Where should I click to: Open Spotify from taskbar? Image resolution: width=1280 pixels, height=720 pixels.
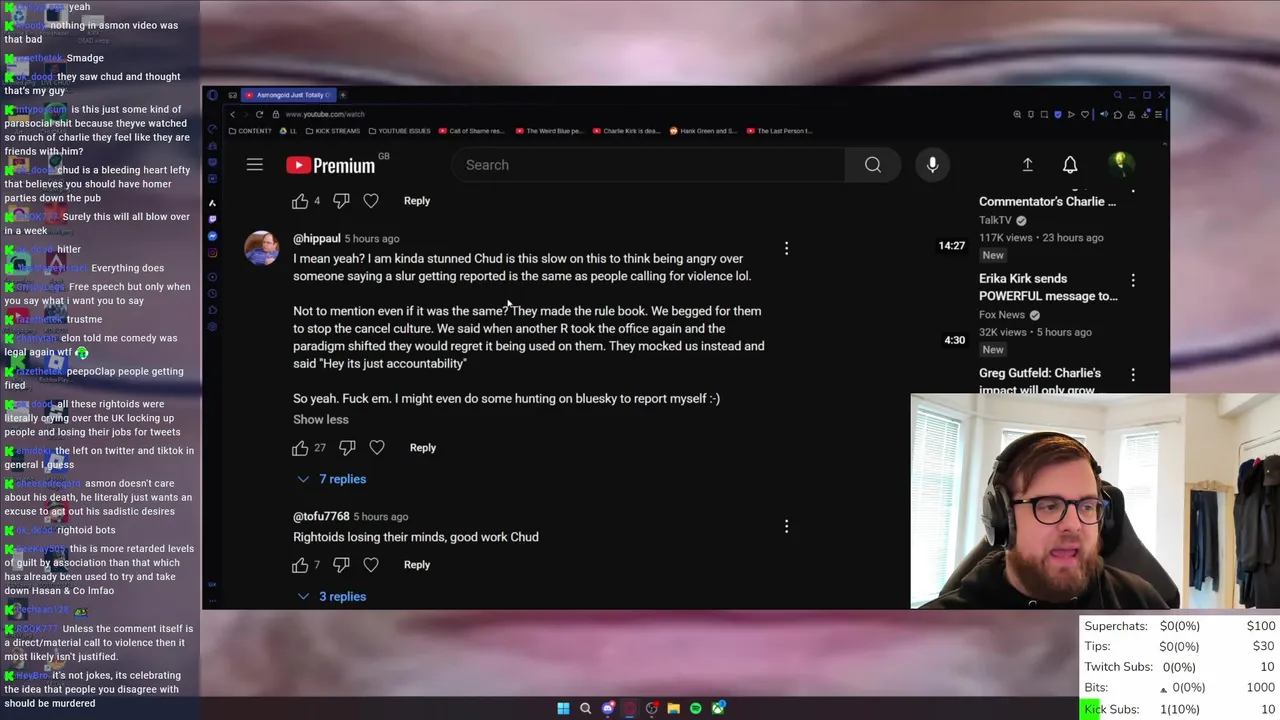(696, 708)
